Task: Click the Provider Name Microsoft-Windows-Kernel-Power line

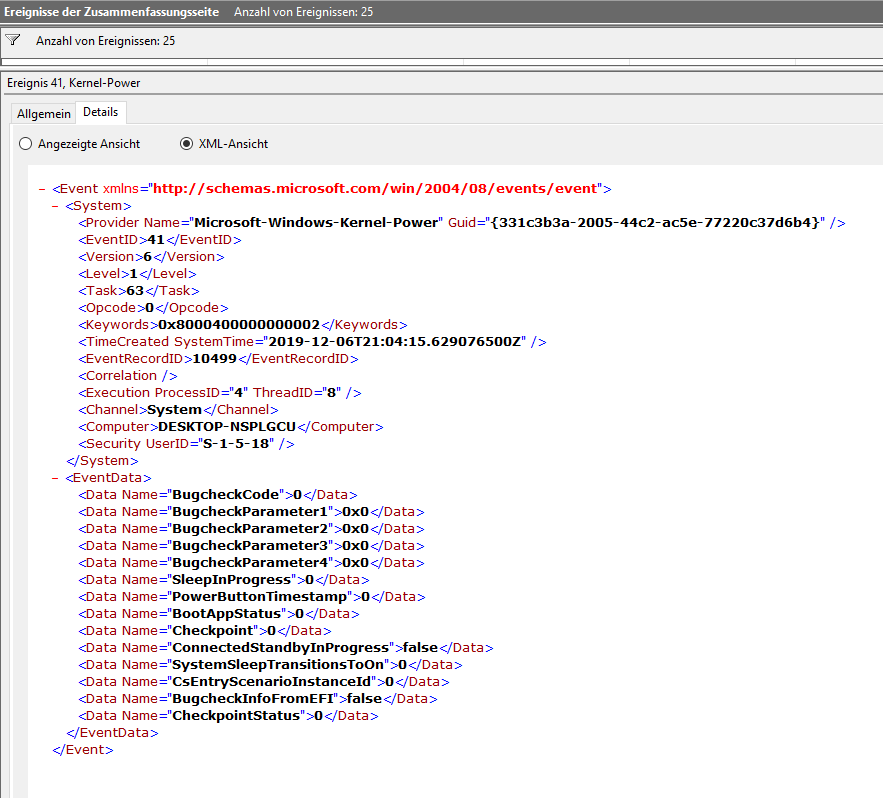Action: pyautogui.click(x=462, y=223)
